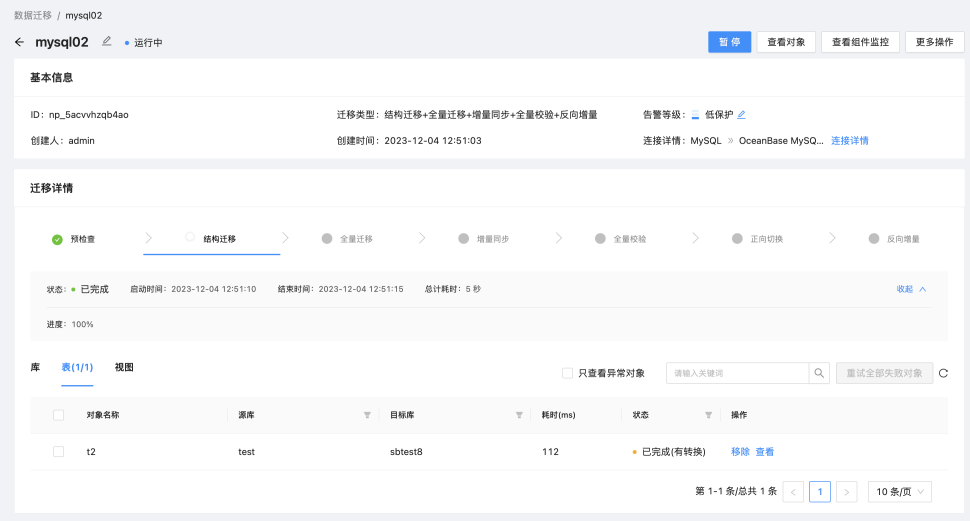Click the 运行中 status label
The width and height of the screenshot is (970, 521).
pos(148,43)
